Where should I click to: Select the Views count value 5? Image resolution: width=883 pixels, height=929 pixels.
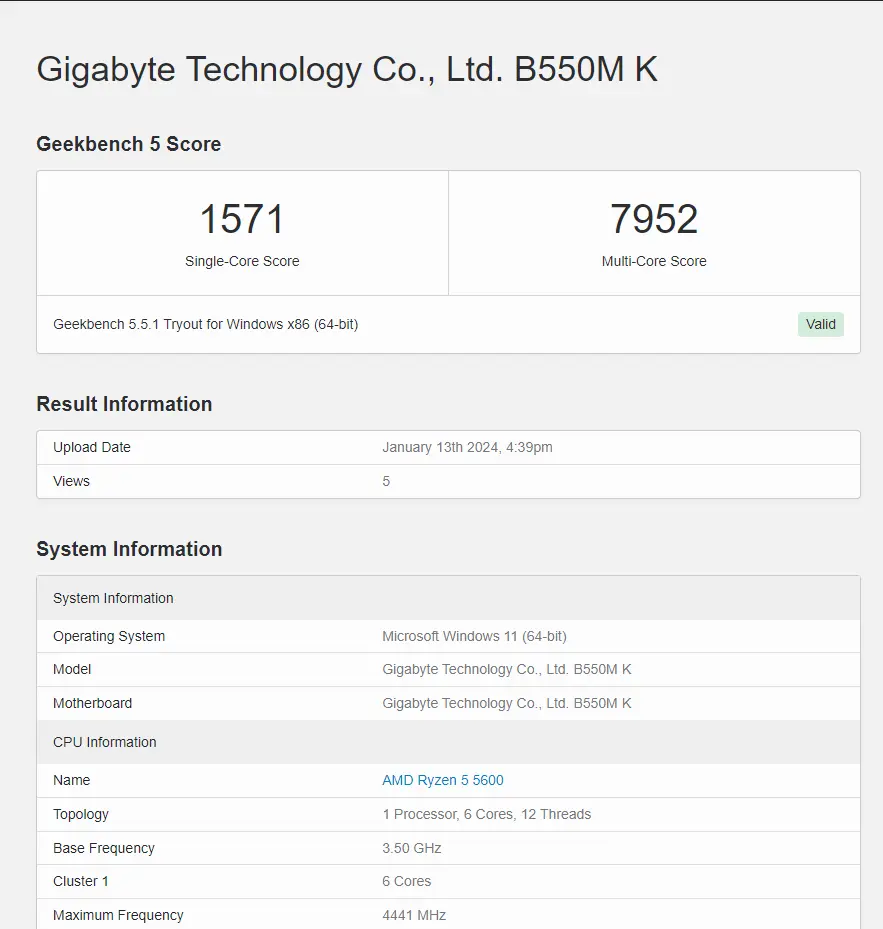point(386,481)
